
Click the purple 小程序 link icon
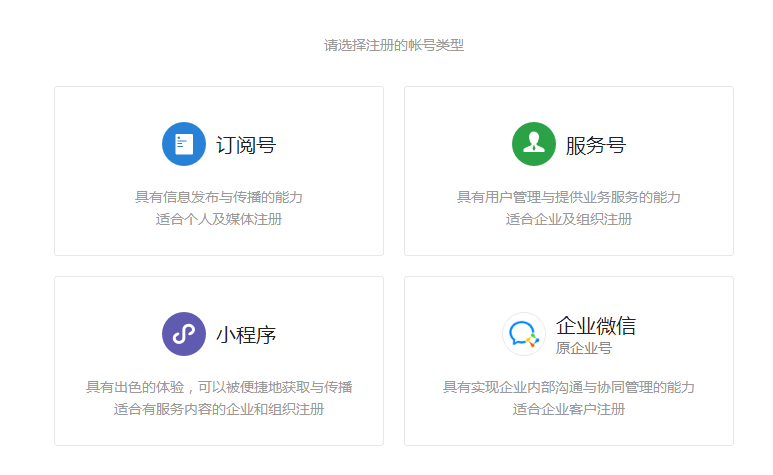click(184, 334)
